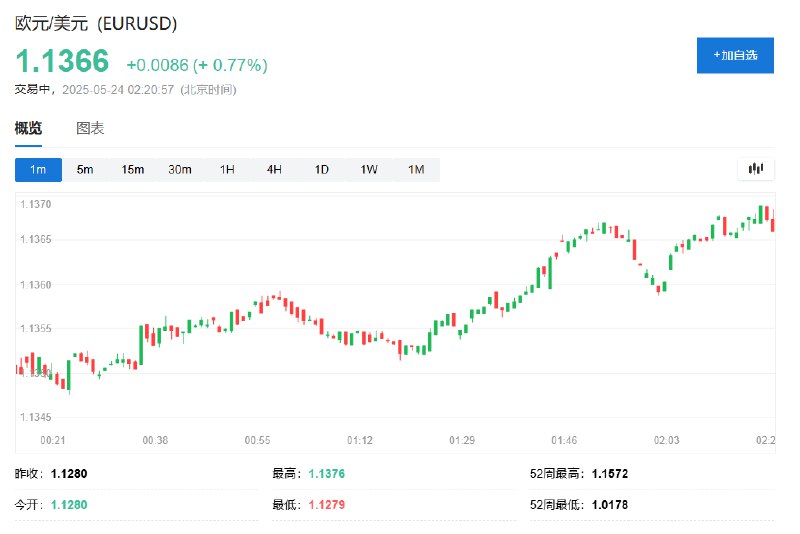Add EURUSD to watchlist with +加自选

pos(735,55)
